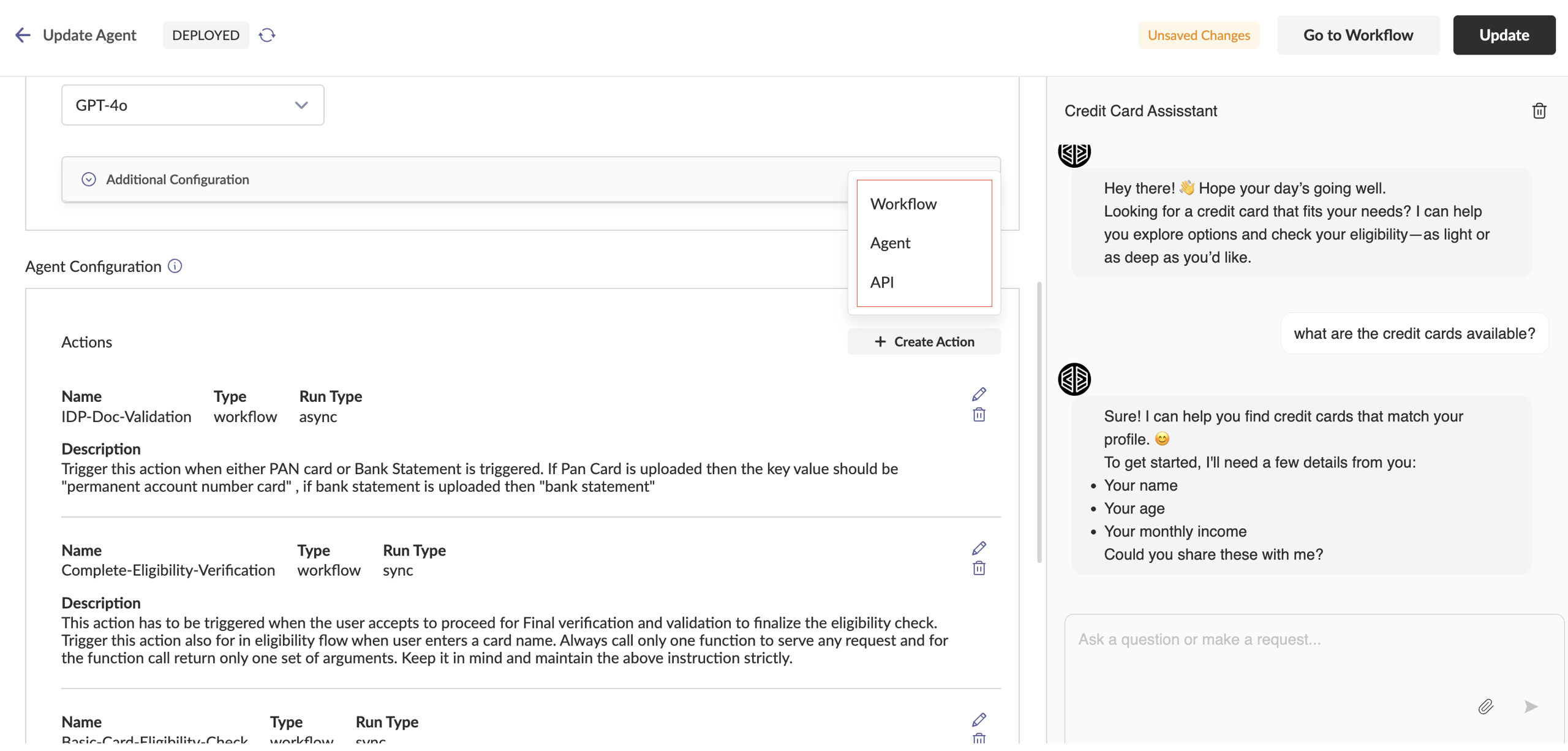This screenshot has width=1568, height=751.
Task: Click the attachment paperclip icon in chat
Action: (x=1485, y=706)
